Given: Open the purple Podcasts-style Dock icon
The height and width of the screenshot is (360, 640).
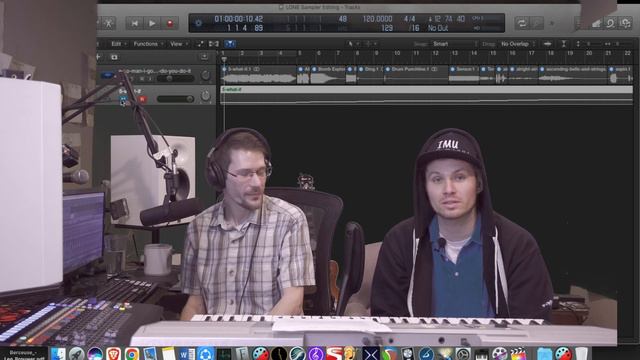Looking at the screenshot, I should [x=316, y=354].
